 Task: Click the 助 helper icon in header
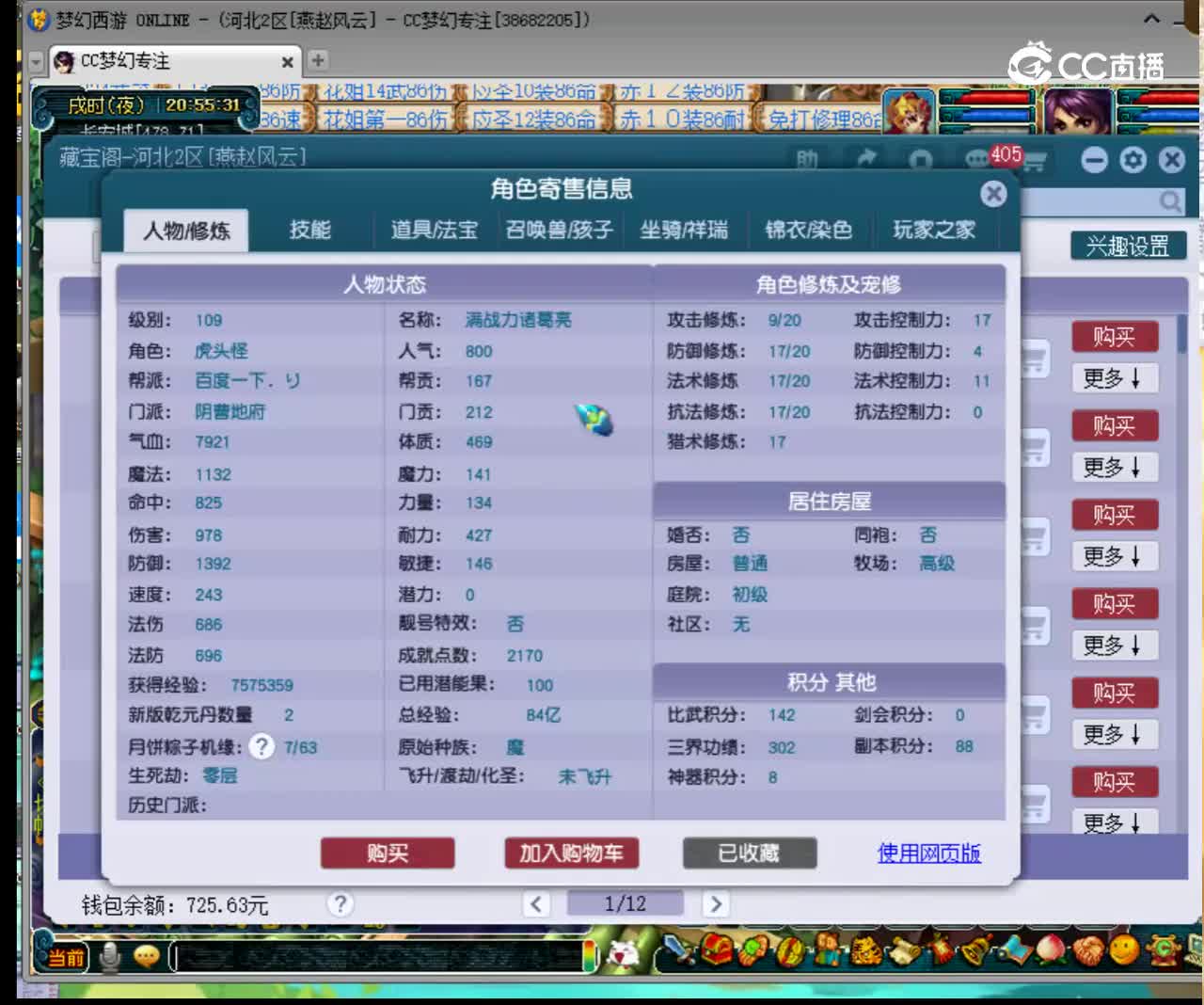[x=807, y=160]
